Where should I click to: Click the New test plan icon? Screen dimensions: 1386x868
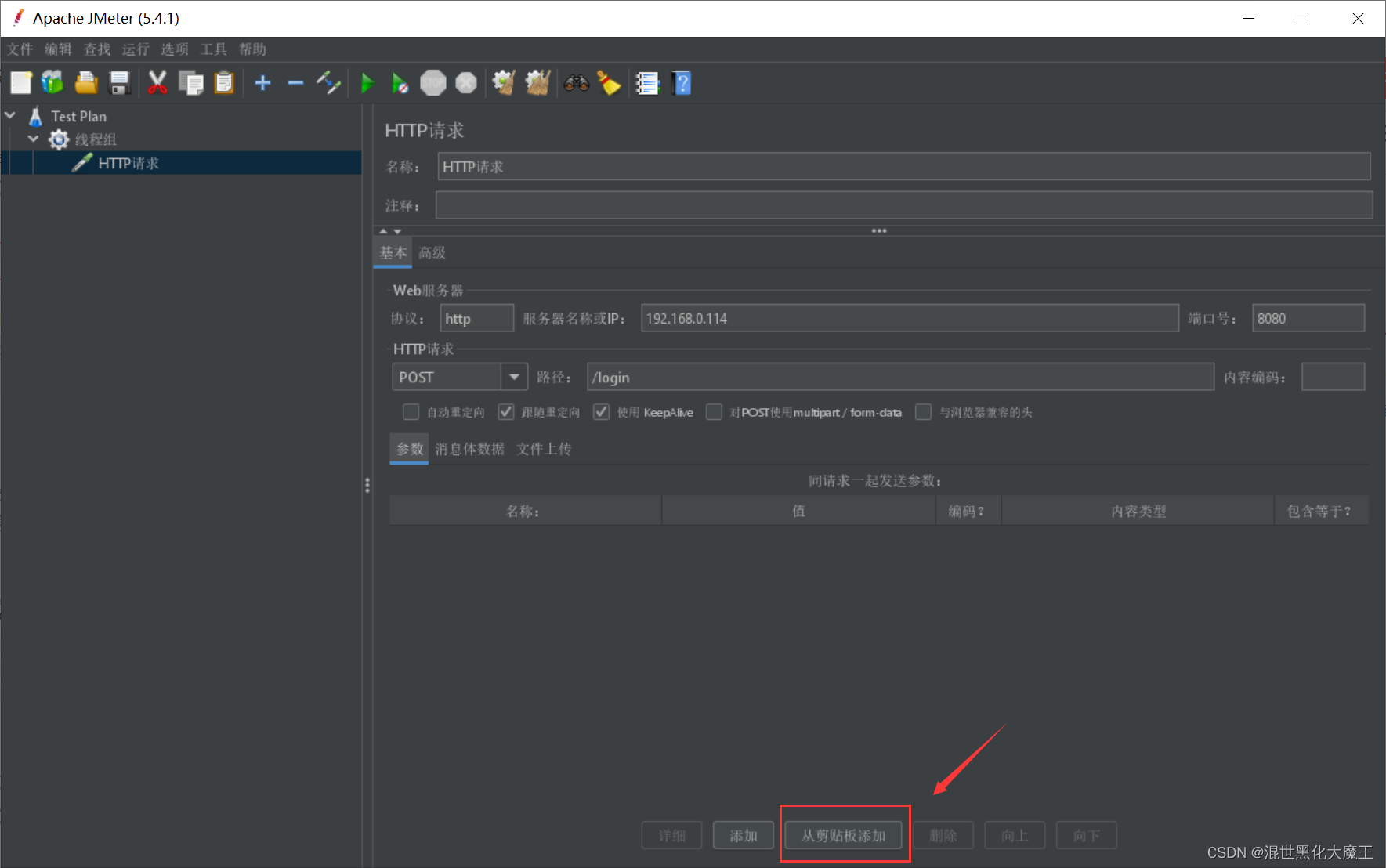coord(21,82)
